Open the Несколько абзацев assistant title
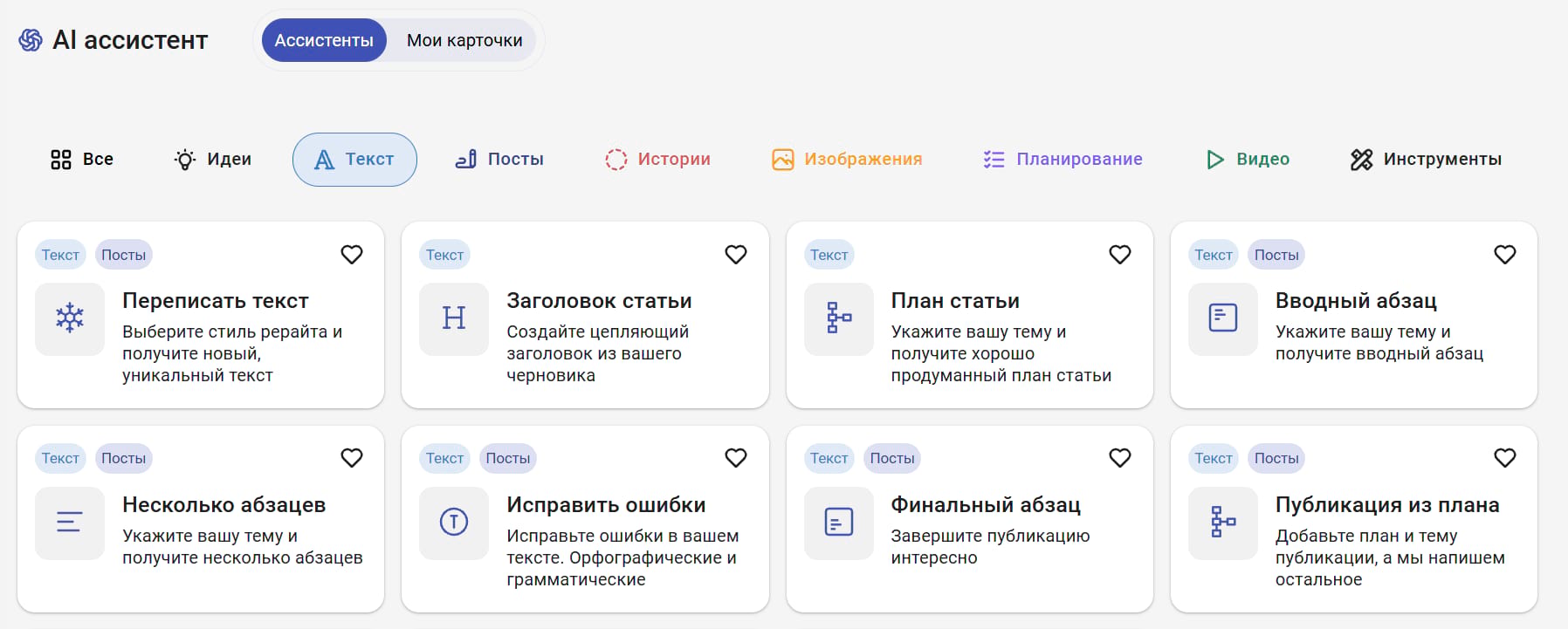This screenshot has width=1568, height=629. pos(224,505)
